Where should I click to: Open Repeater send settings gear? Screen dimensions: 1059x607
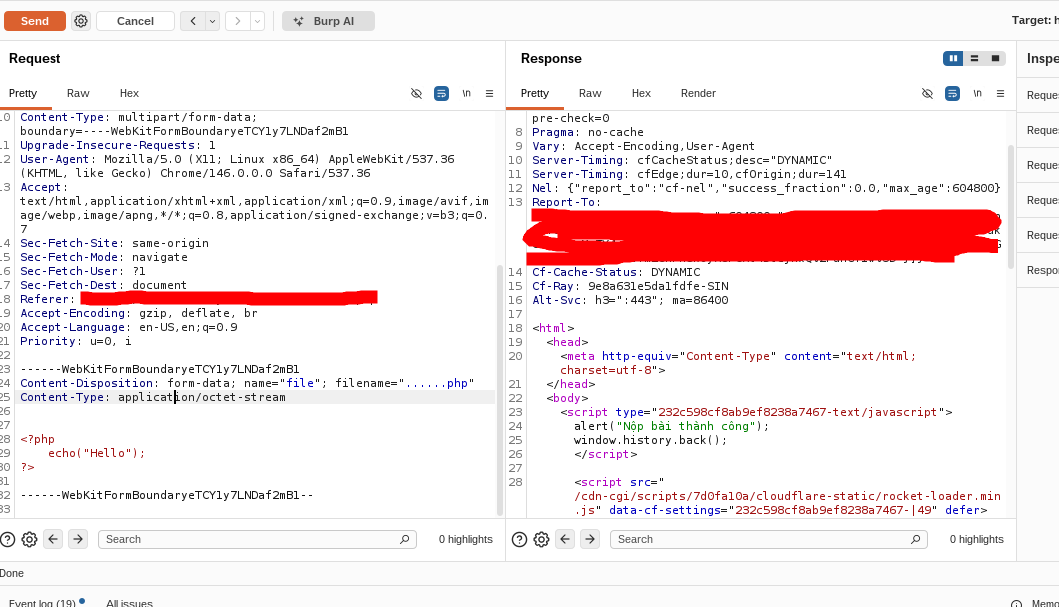tap(81, 21)
